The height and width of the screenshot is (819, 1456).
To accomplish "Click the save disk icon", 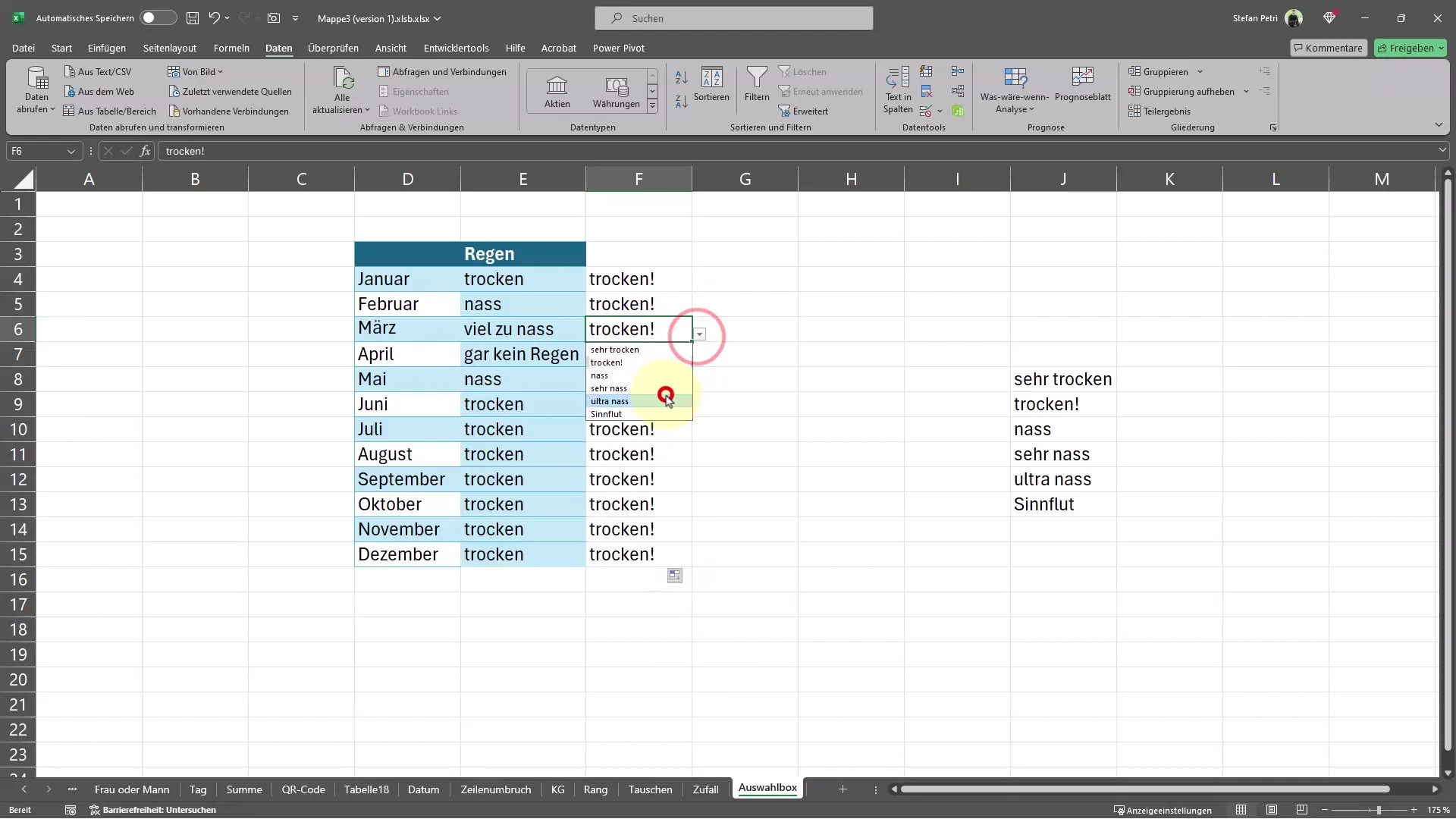I will click(193, 18).
